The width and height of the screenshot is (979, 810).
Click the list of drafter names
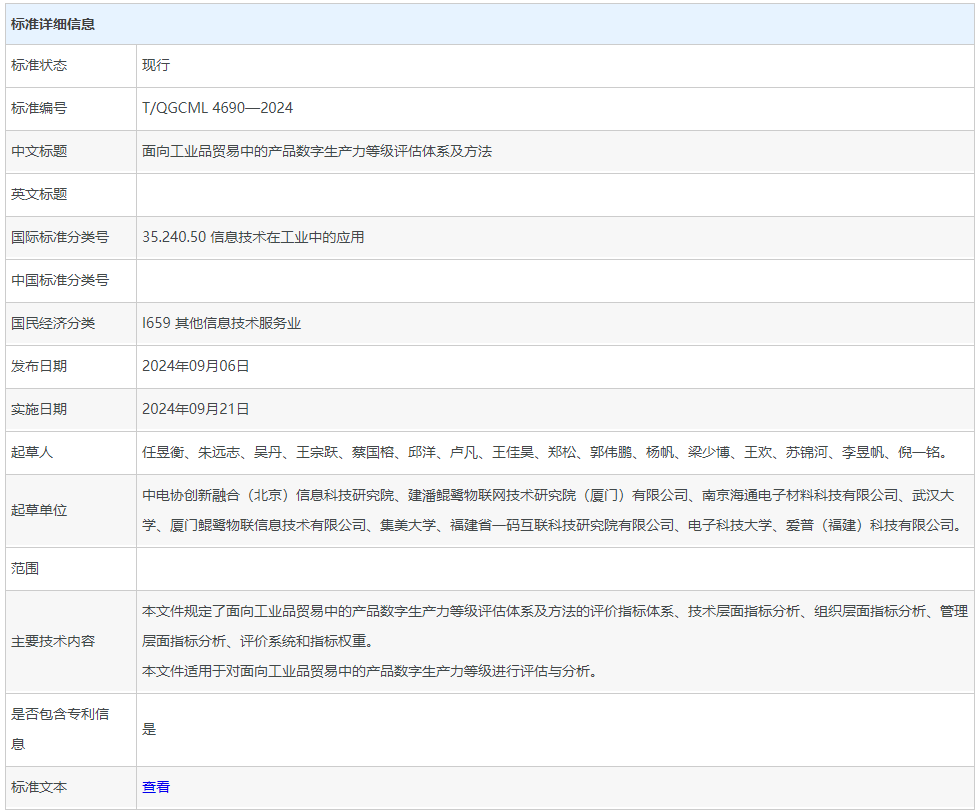point(544,452)
